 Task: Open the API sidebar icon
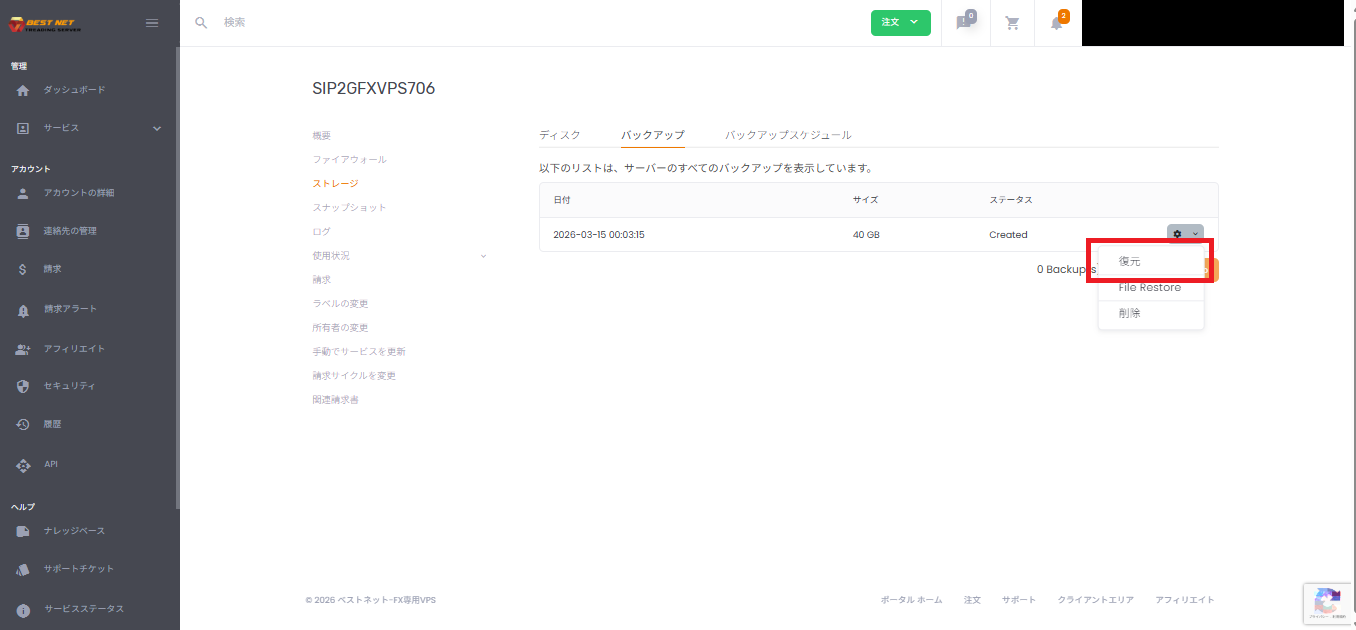[x=22, y=464]
